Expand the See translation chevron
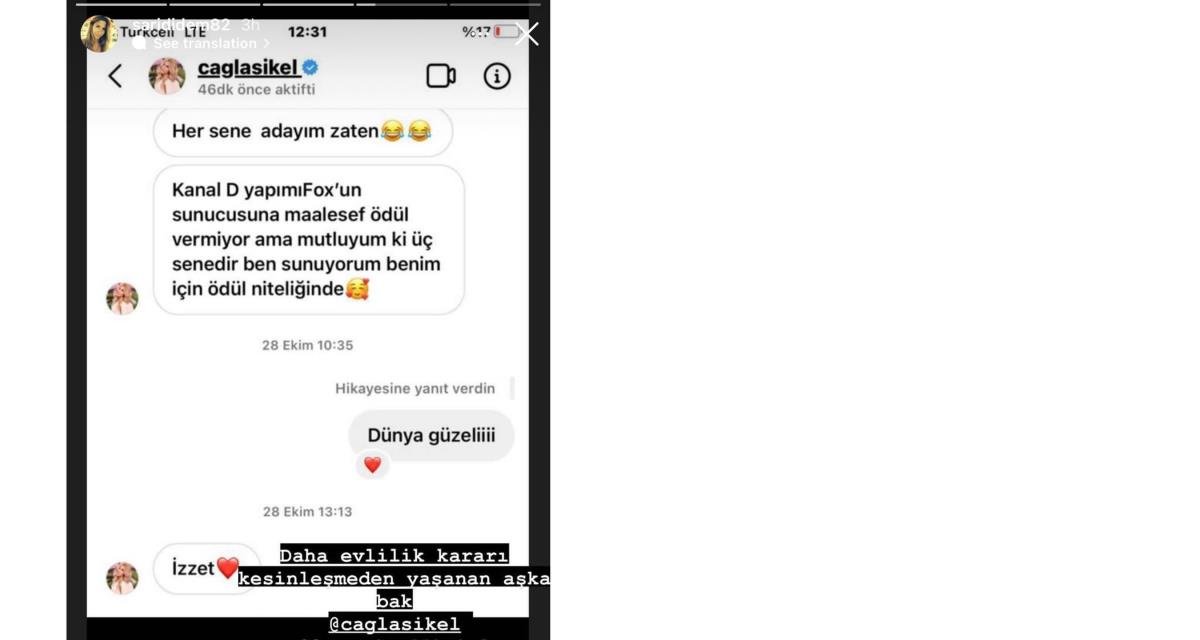 coord(266,44)
